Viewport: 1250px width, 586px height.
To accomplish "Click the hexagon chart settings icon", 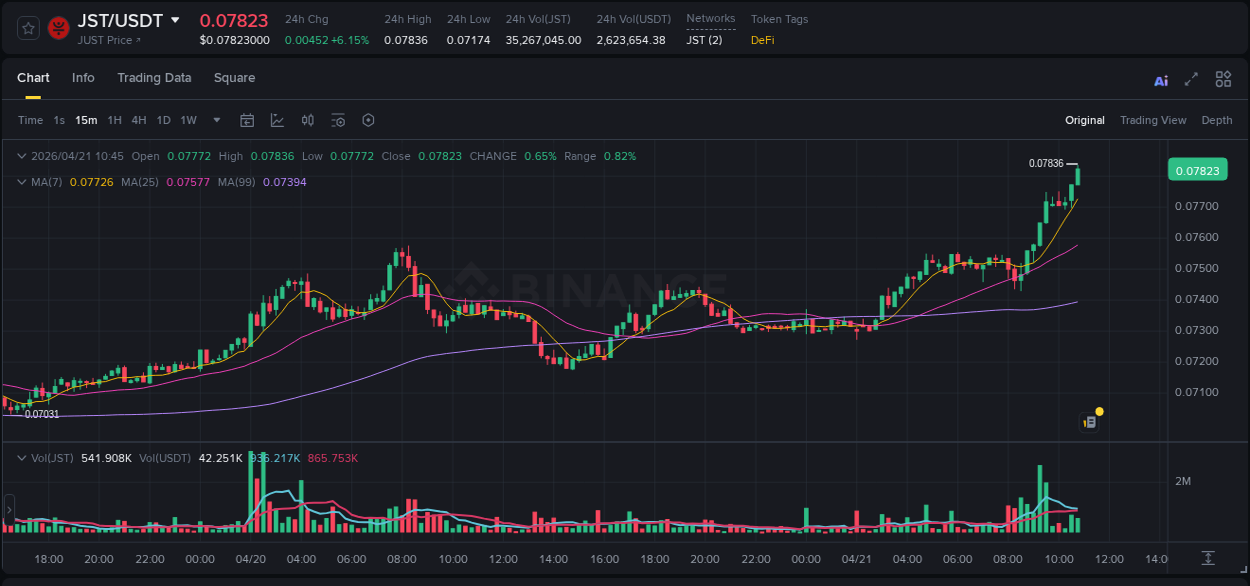I will click(368, 120).
